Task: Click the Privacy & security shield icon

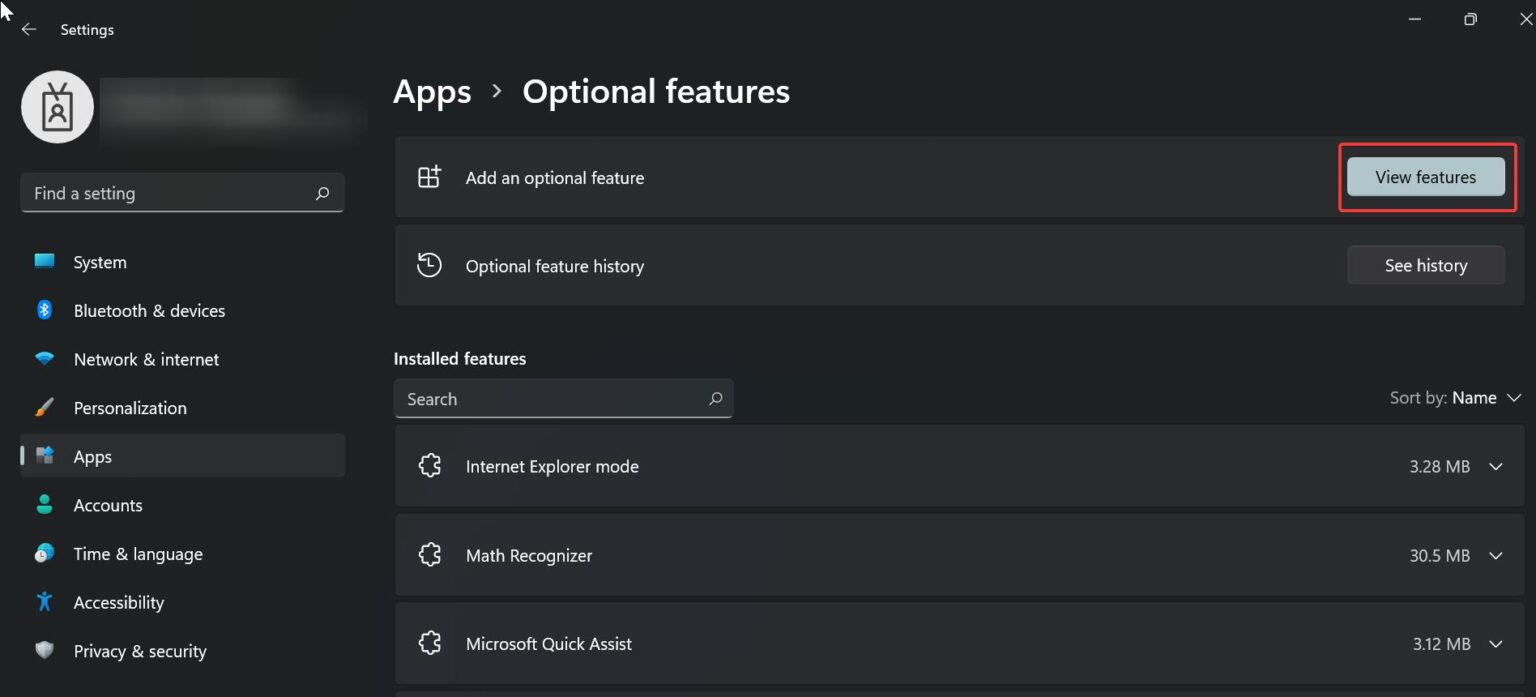Action: click(44, 650)
